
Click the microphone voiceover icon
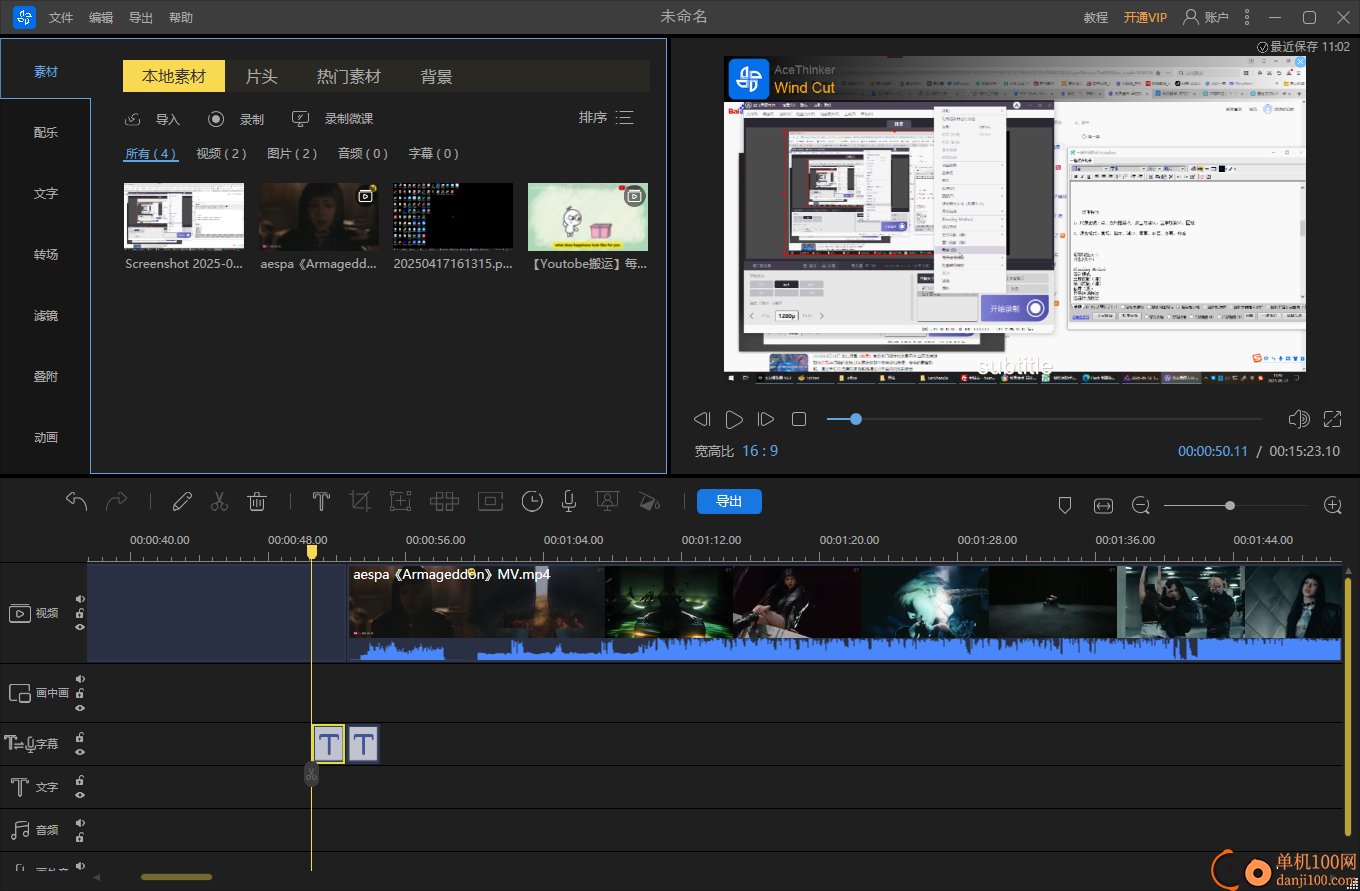[569, 501]
